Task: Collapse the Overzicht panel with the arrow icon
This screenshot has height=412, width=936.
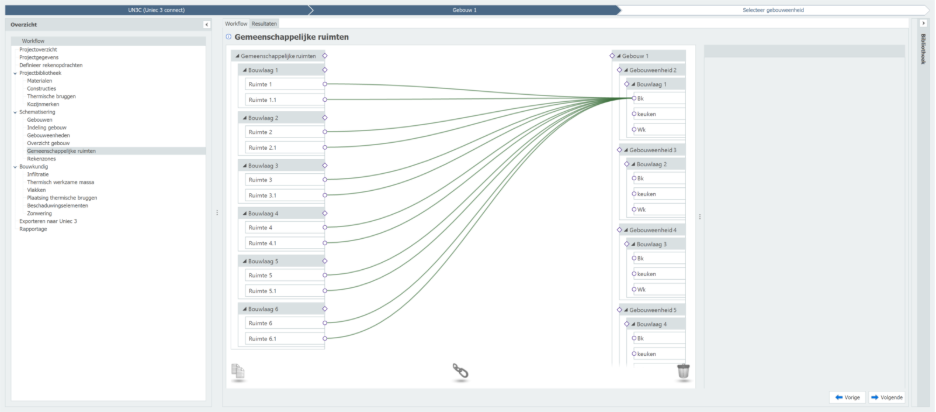Action: coord(206,23)
